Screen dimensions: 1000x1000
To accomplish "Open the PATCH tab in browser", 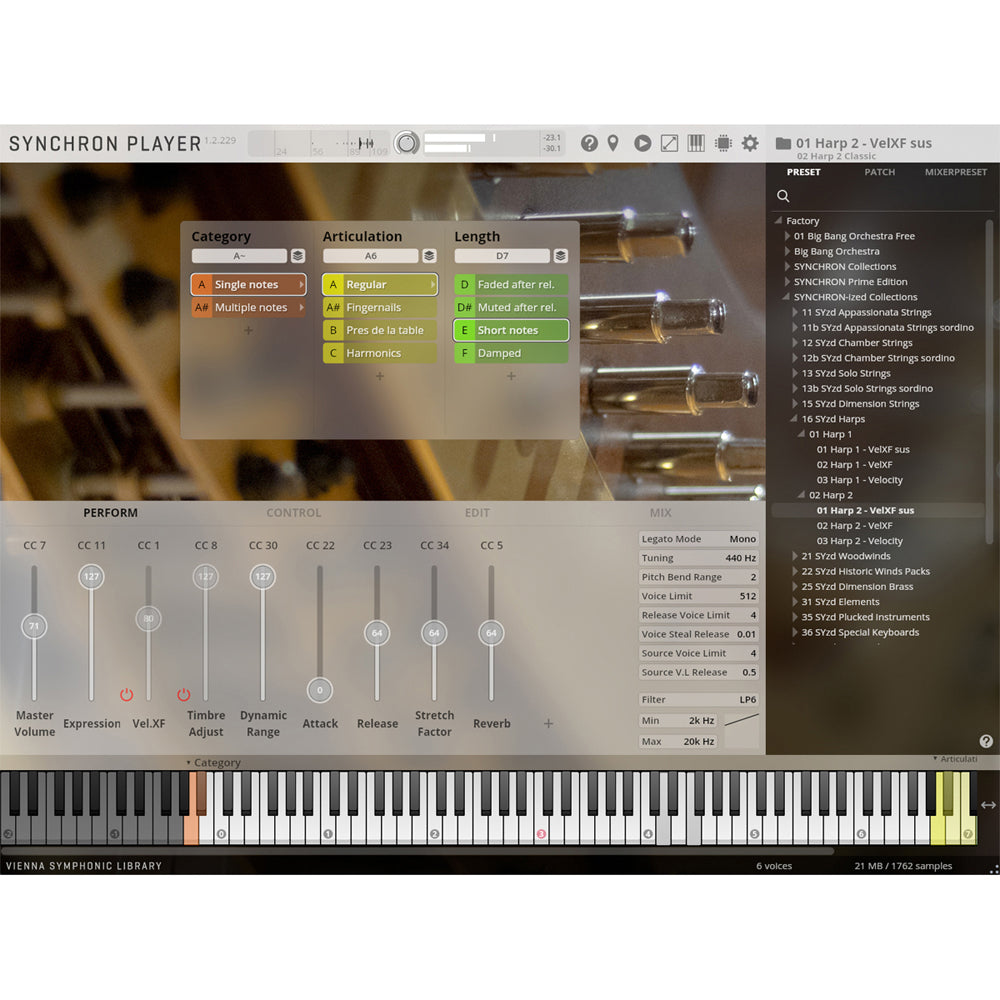I will [879, 172].
